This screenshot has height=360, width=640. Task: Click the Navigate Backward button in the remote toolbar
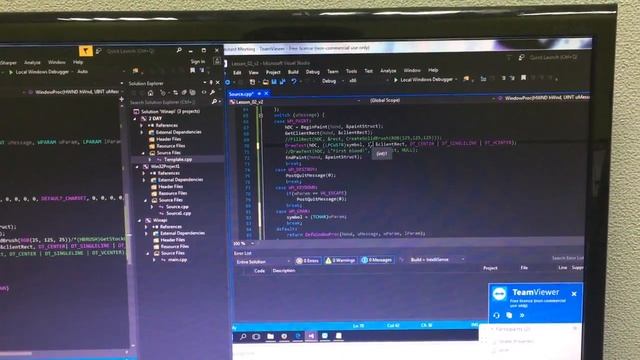point(227,82)
